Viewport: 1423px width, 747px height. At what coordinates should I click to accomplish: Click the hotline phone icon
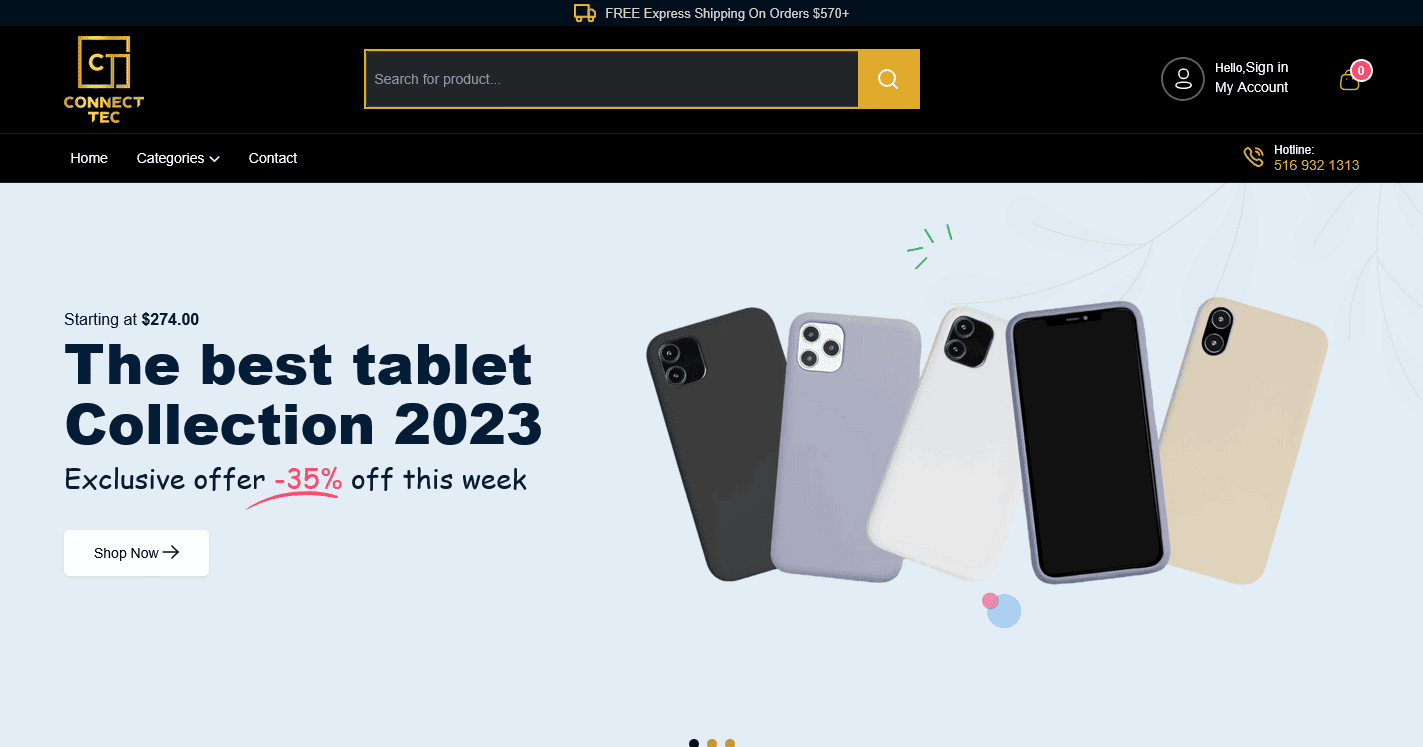click(1253, 157)
